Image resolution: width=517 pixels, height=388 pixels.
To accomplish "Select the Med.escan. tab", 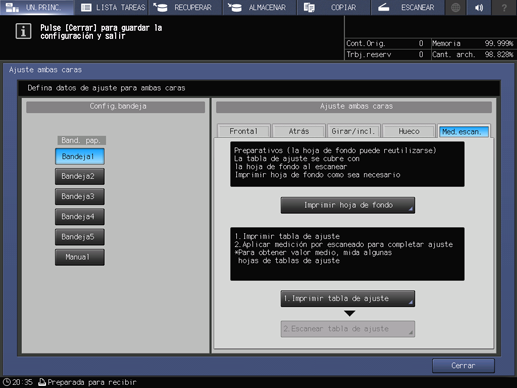I will click(464, 131).
